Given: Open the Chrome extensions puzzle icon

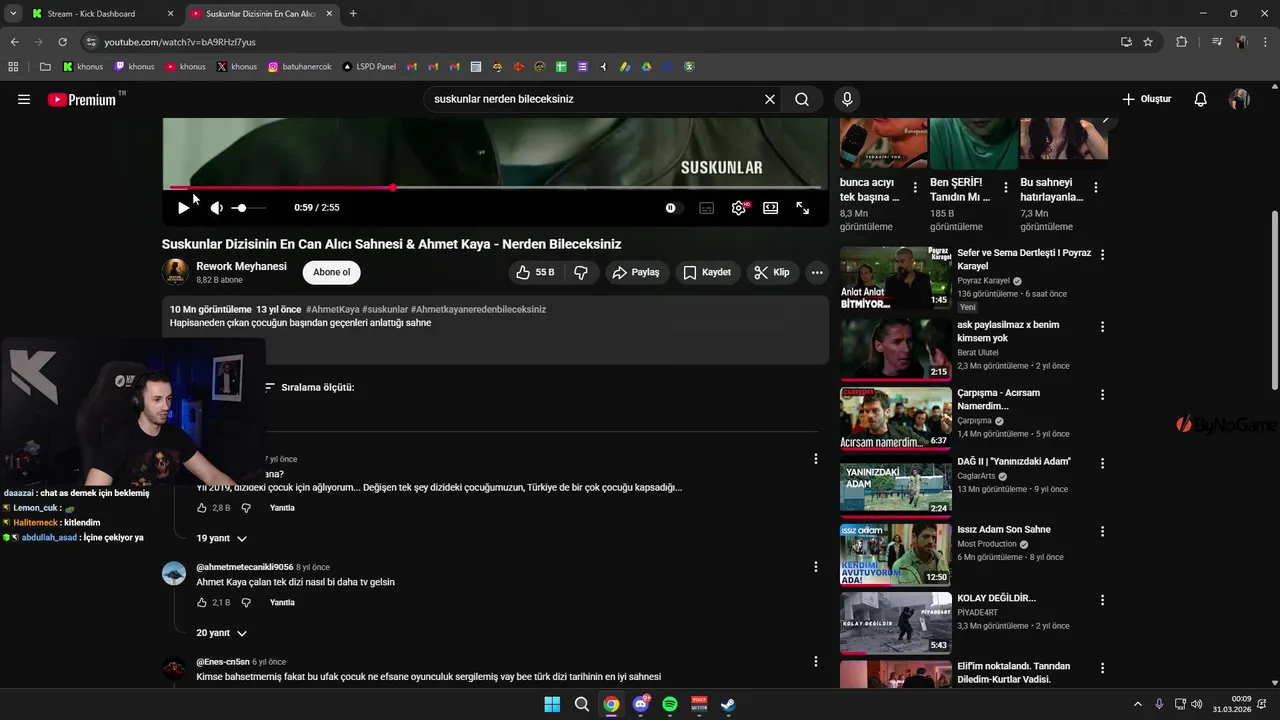Looking at the screenshot, I should coord(1182,42).
